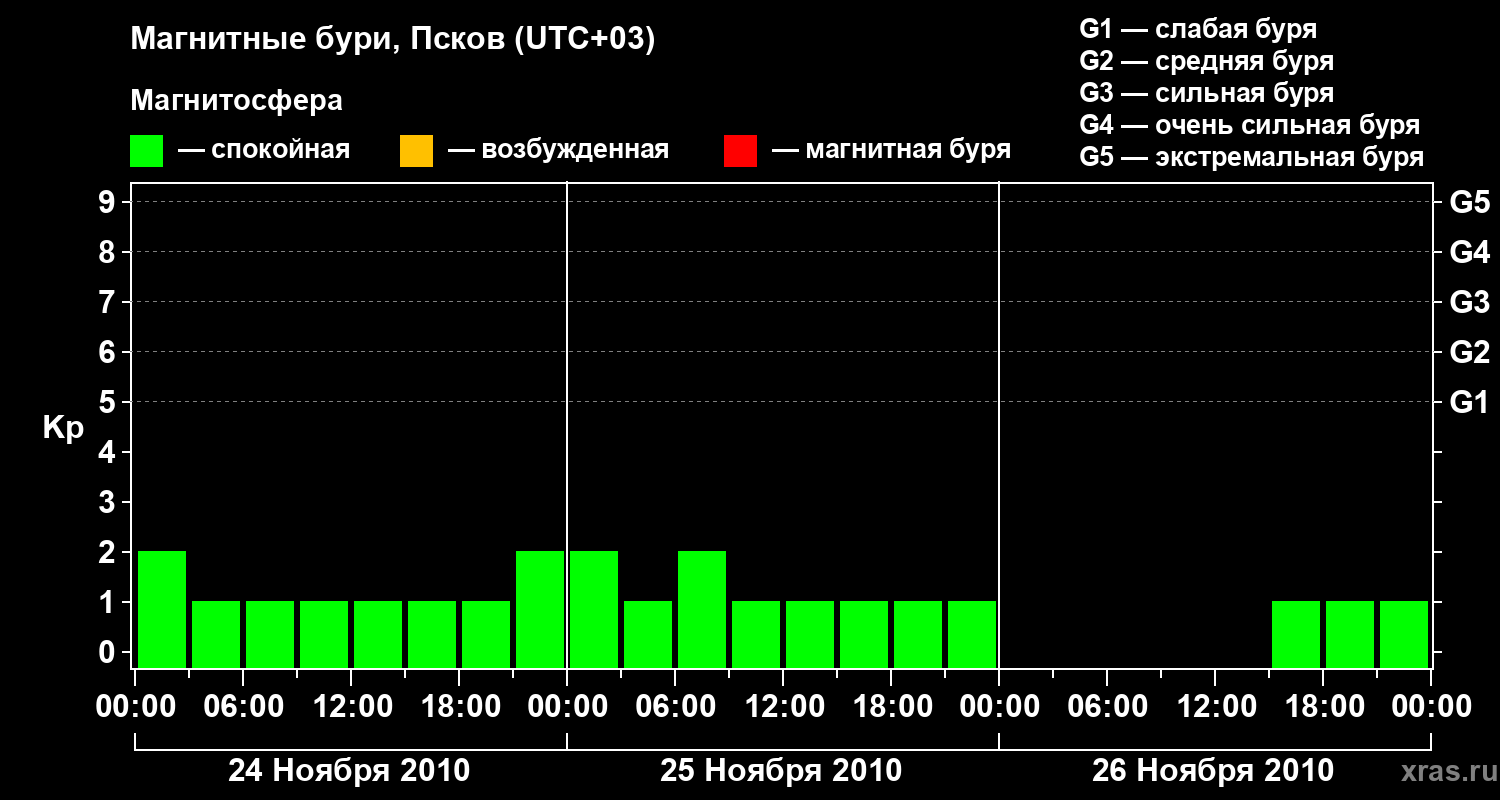Click the Kp 2 bar for 24 Ноября 21:00–00:00

coord(540,609)
